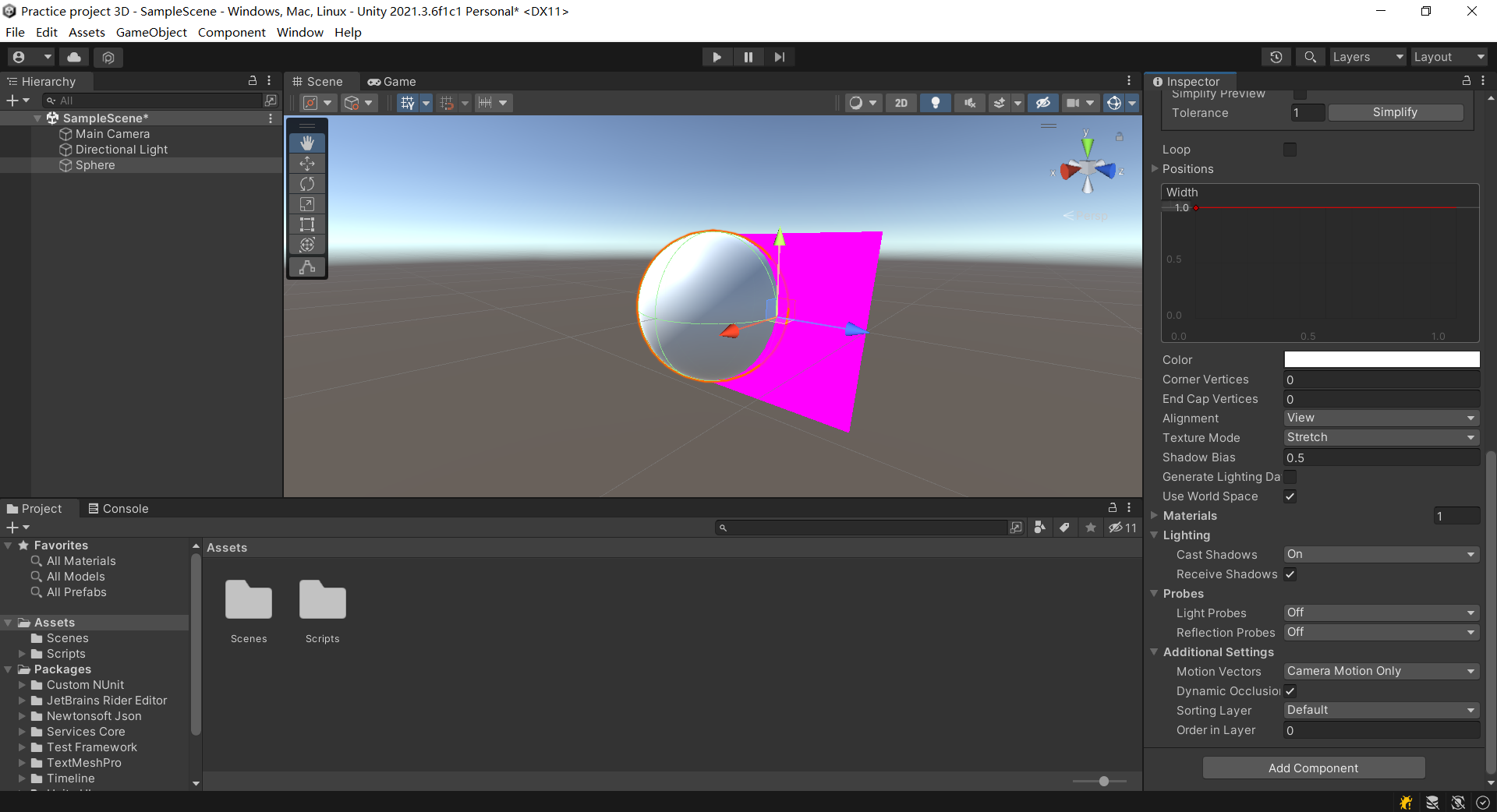Open the Alignment dropdown
Image resolution: width=1497 pixels, height=812 pixels.
(x=1382, y=418)
